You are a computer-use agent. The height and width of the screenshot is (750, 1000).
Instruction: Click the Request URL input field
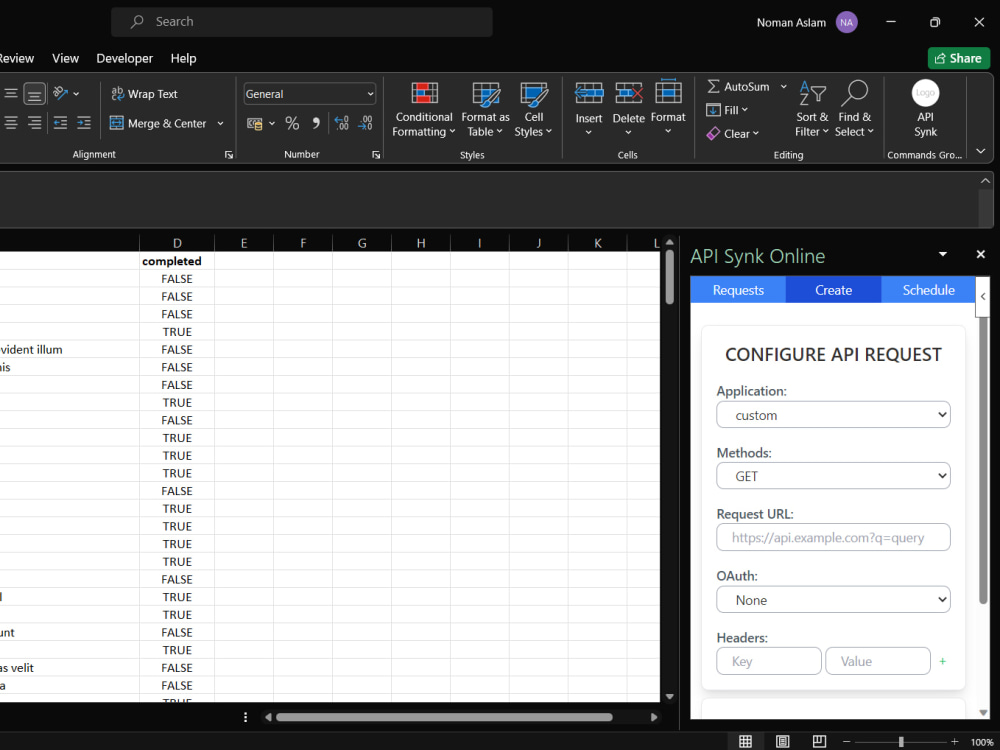(833, 538)
